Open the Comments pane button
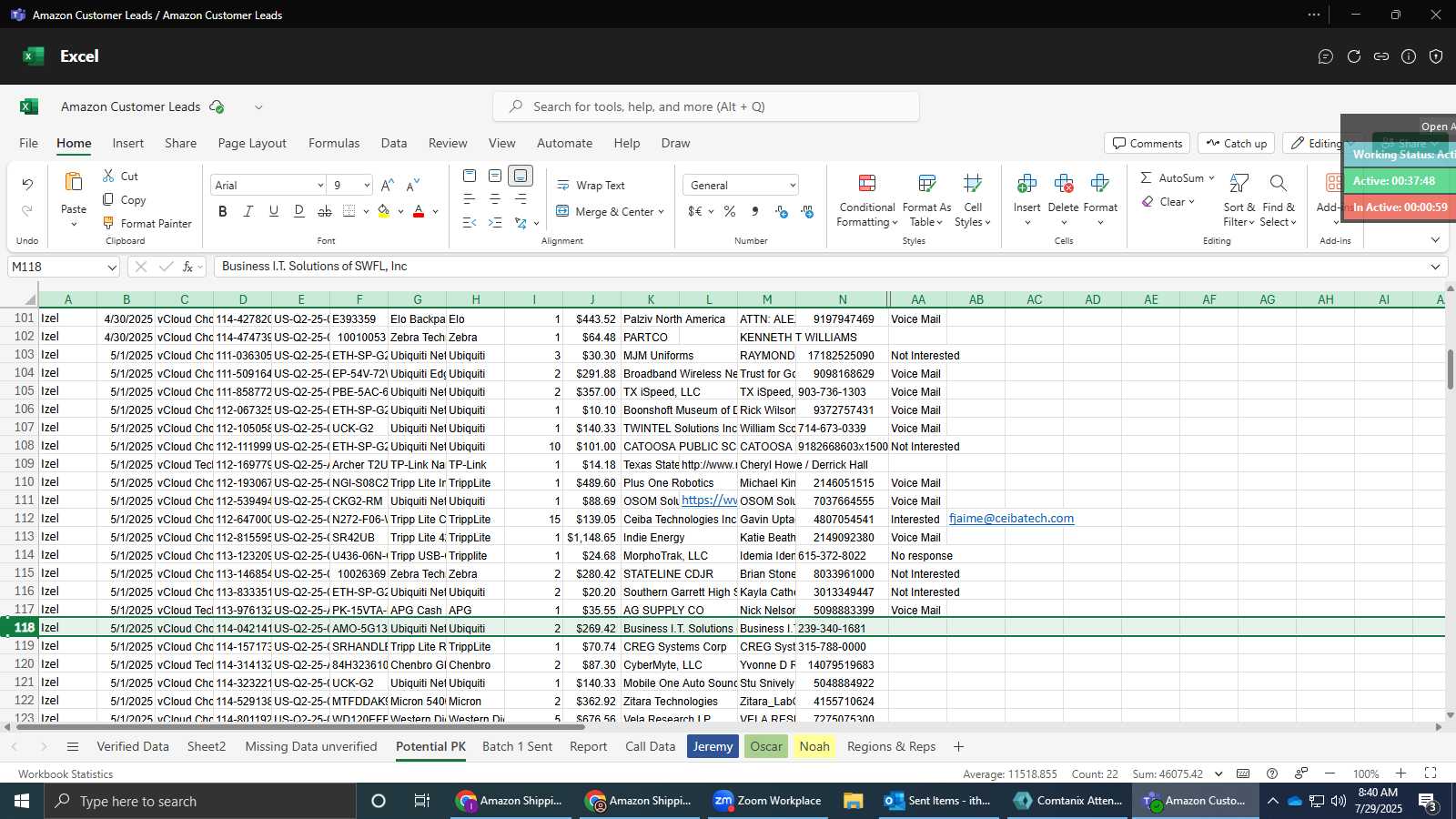 pos(1148,143)
